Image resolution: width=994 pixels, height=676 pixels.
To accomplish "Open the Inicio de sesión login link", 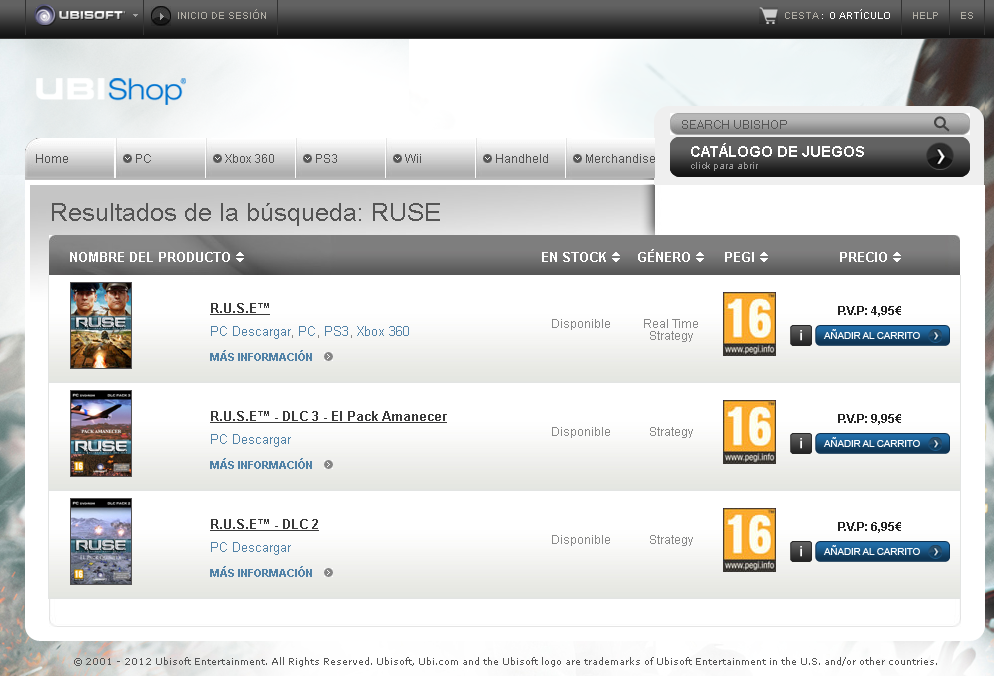I will (221, 15).
